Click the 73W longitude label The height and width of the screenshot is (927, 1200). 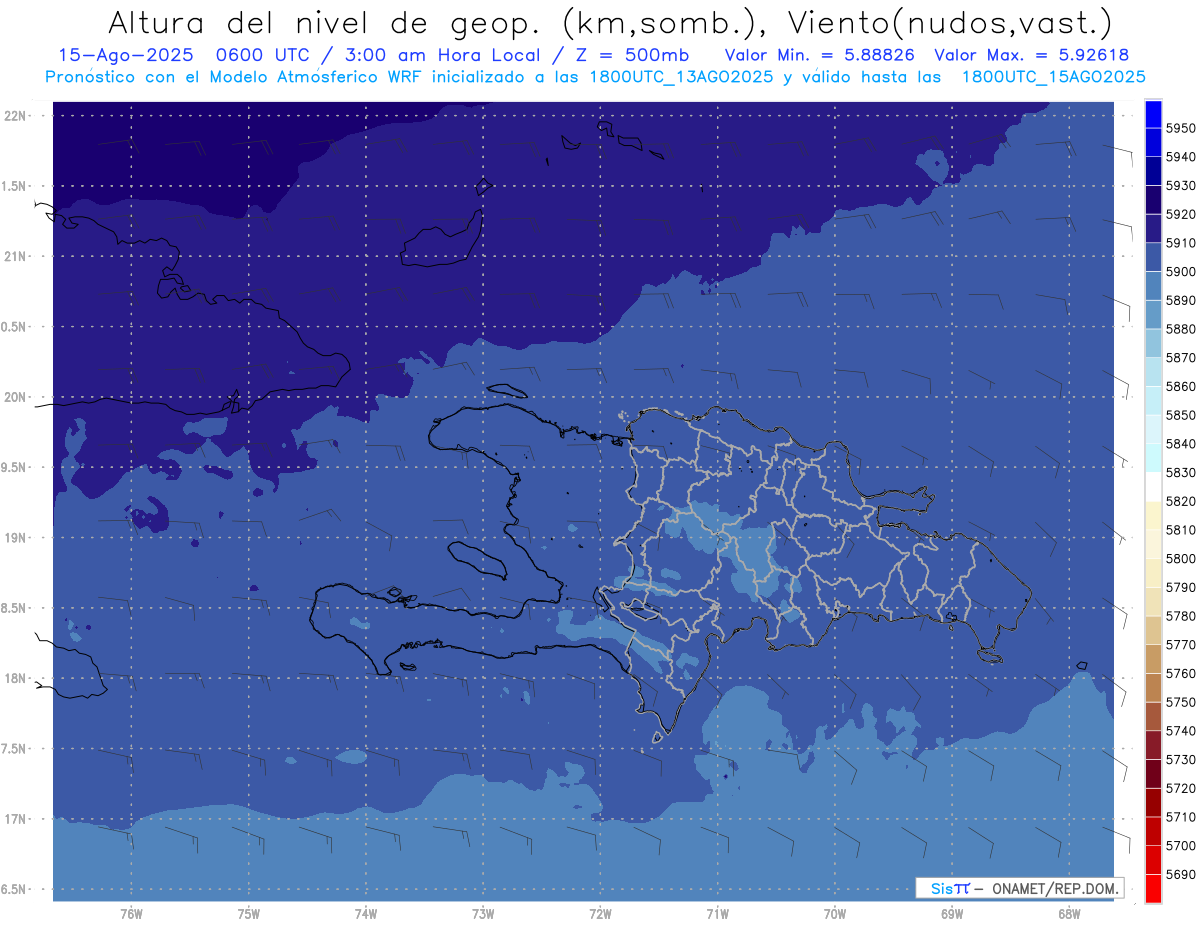click(x=483, y=914)
